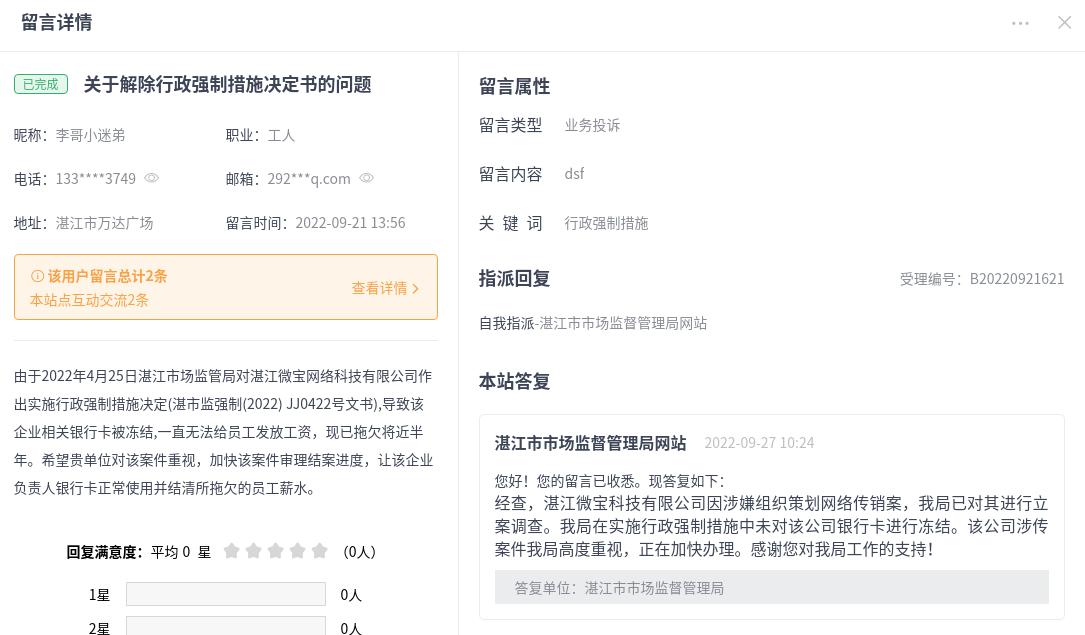1085x635 pixels.
Task: Click the 已完成 status tag
Action: [x=41, y=84]
